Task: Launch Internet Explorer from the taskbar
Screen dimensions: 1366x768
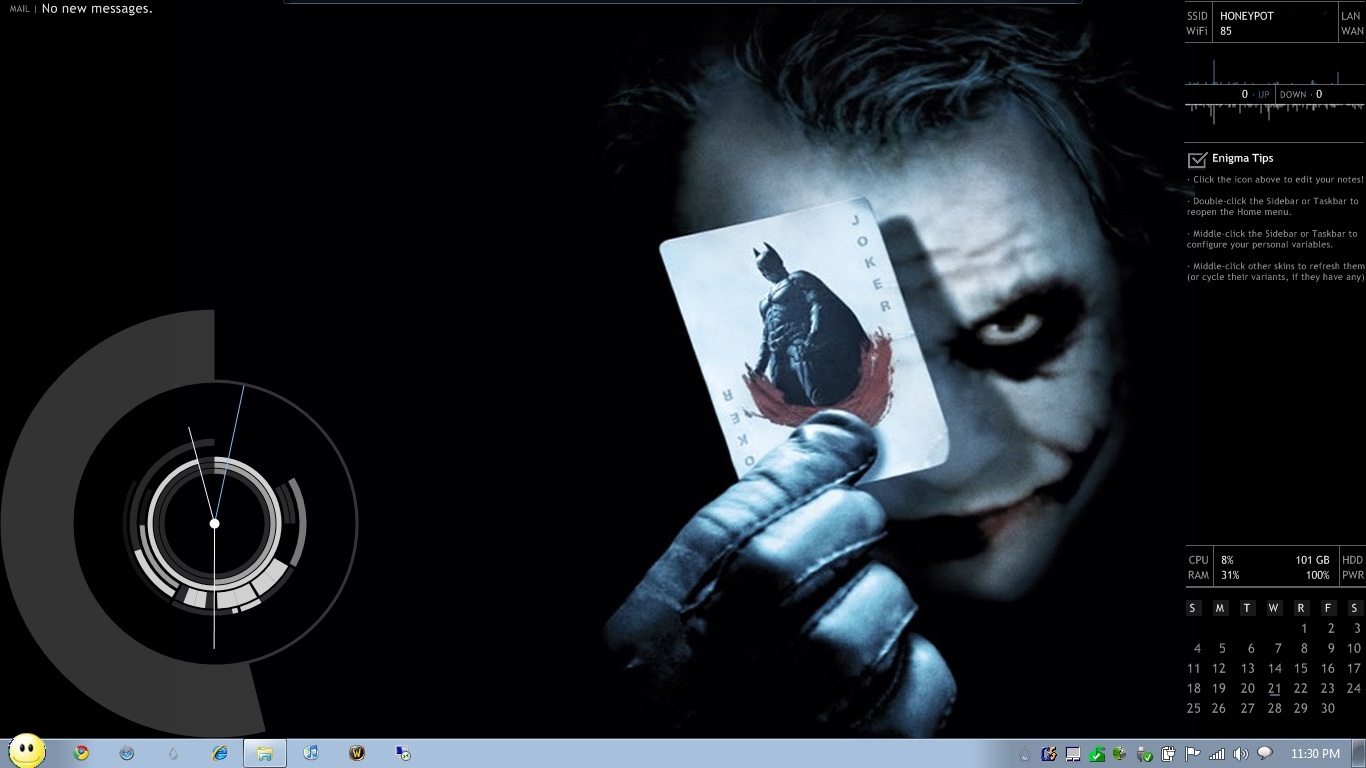Action: click(219, 753)
